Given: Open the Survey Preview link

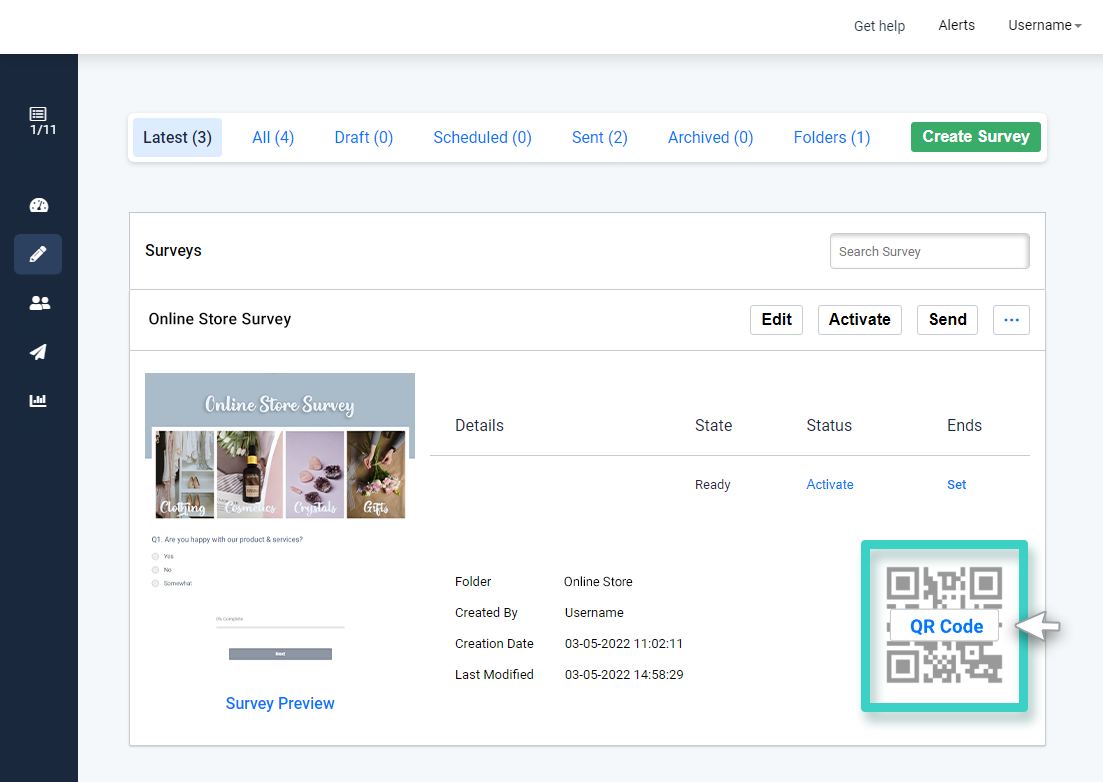Looking at the screenshot, I should pos(280,703).
